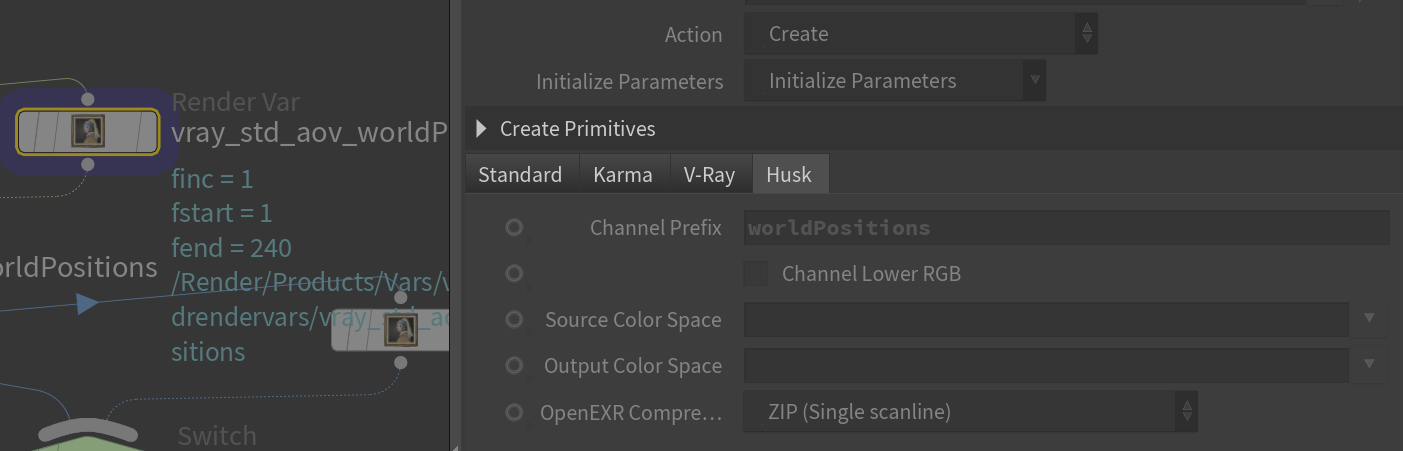Click the Channel Prefix worldPositions field

tap(1066, 228)
